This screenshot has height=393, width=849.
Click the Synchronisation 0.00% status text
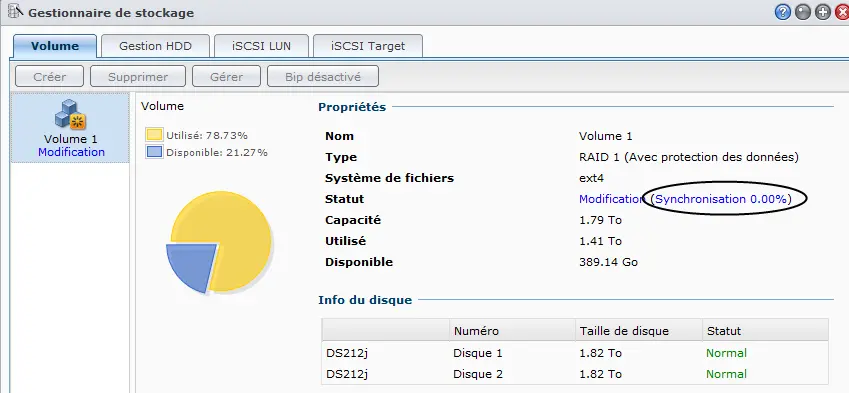tap(721, 199)
